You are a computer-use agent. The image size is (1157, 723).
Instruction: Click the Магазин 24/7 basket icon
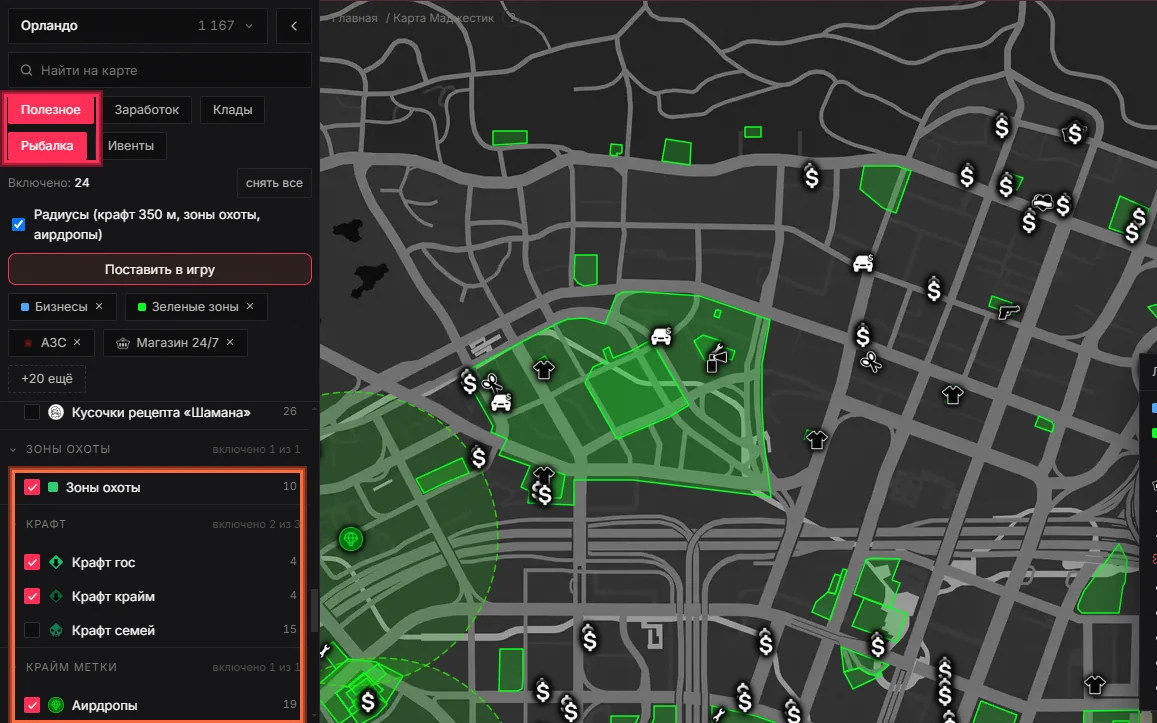point(123,343)
